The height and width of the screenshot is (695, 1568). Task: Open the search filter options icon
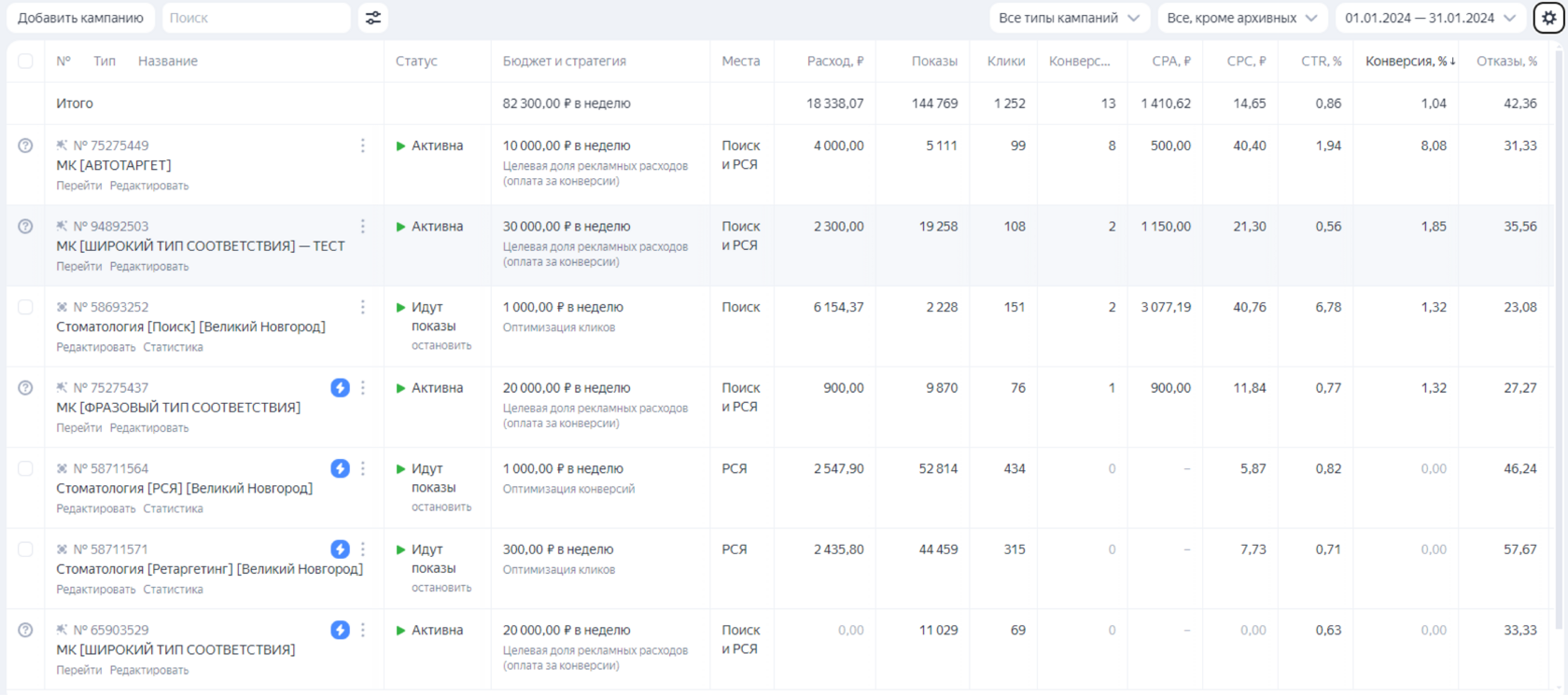[373, 18]
